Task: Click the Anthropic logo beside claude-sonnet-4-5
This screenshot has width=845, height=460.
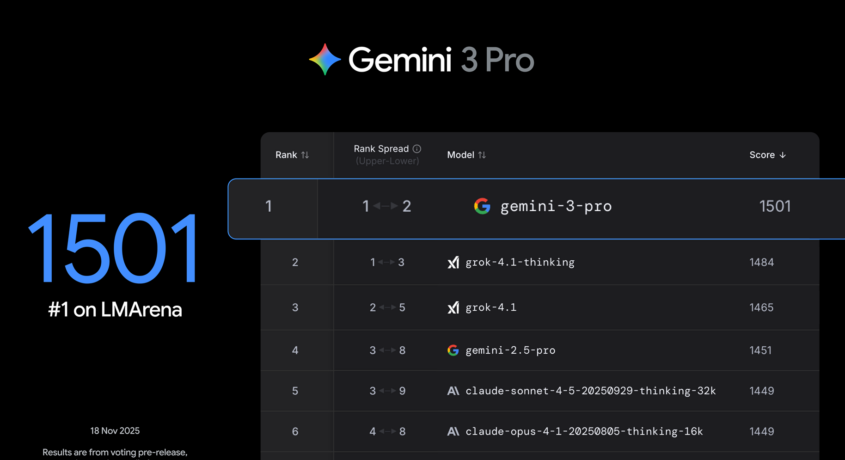Action: pyautogui.click(x=453, y=391)
